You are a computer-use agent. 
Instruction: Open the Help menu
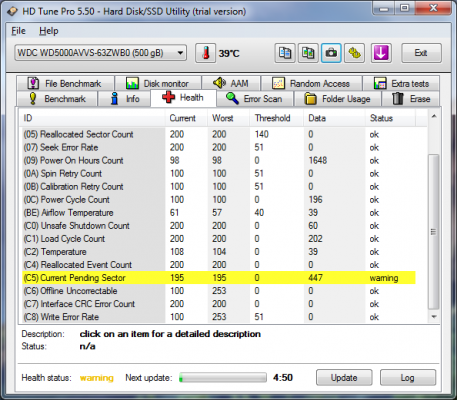[x=49, y=31]
